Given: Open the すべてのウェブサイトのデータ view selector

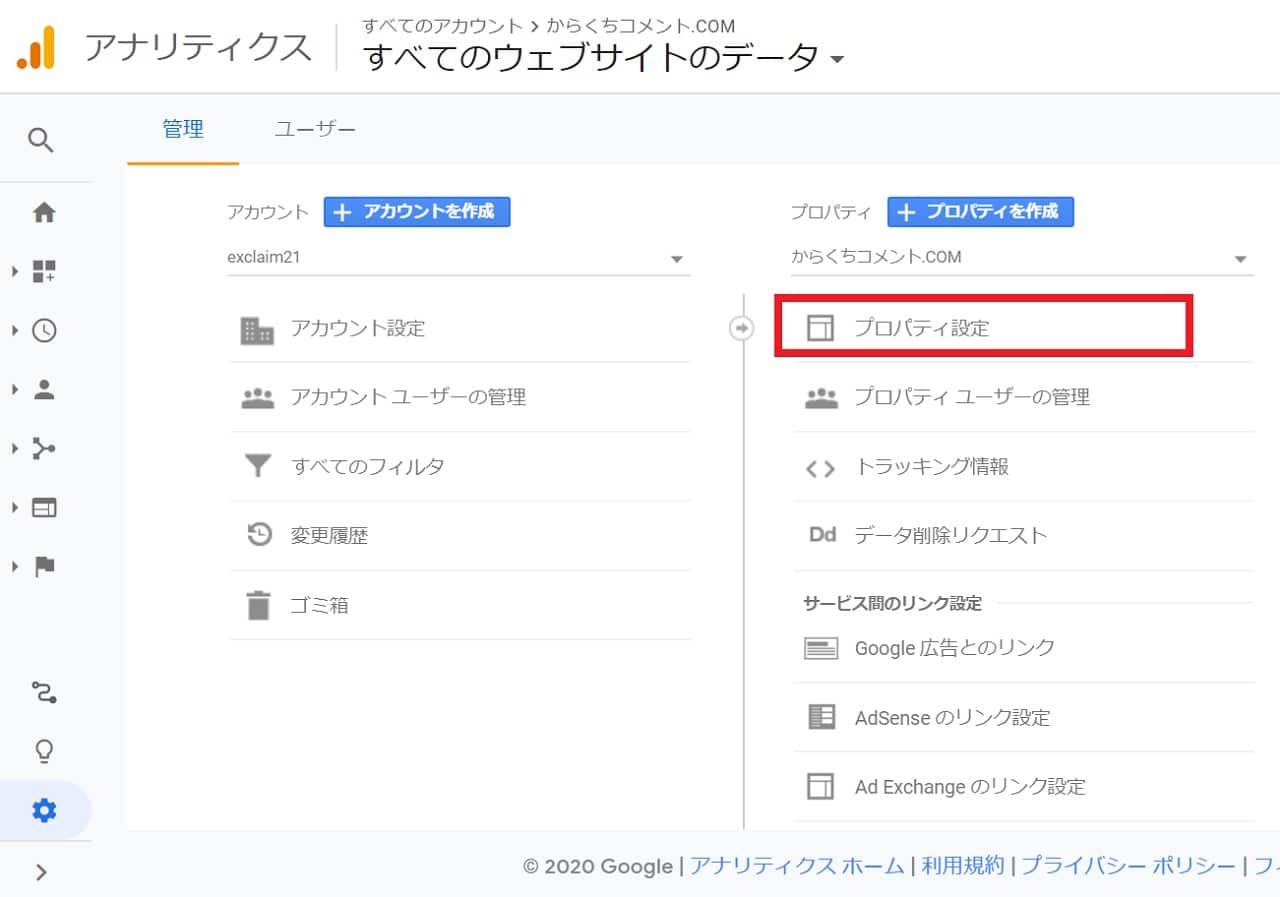Looking at the screenshot, I should [x=604, y=58].
